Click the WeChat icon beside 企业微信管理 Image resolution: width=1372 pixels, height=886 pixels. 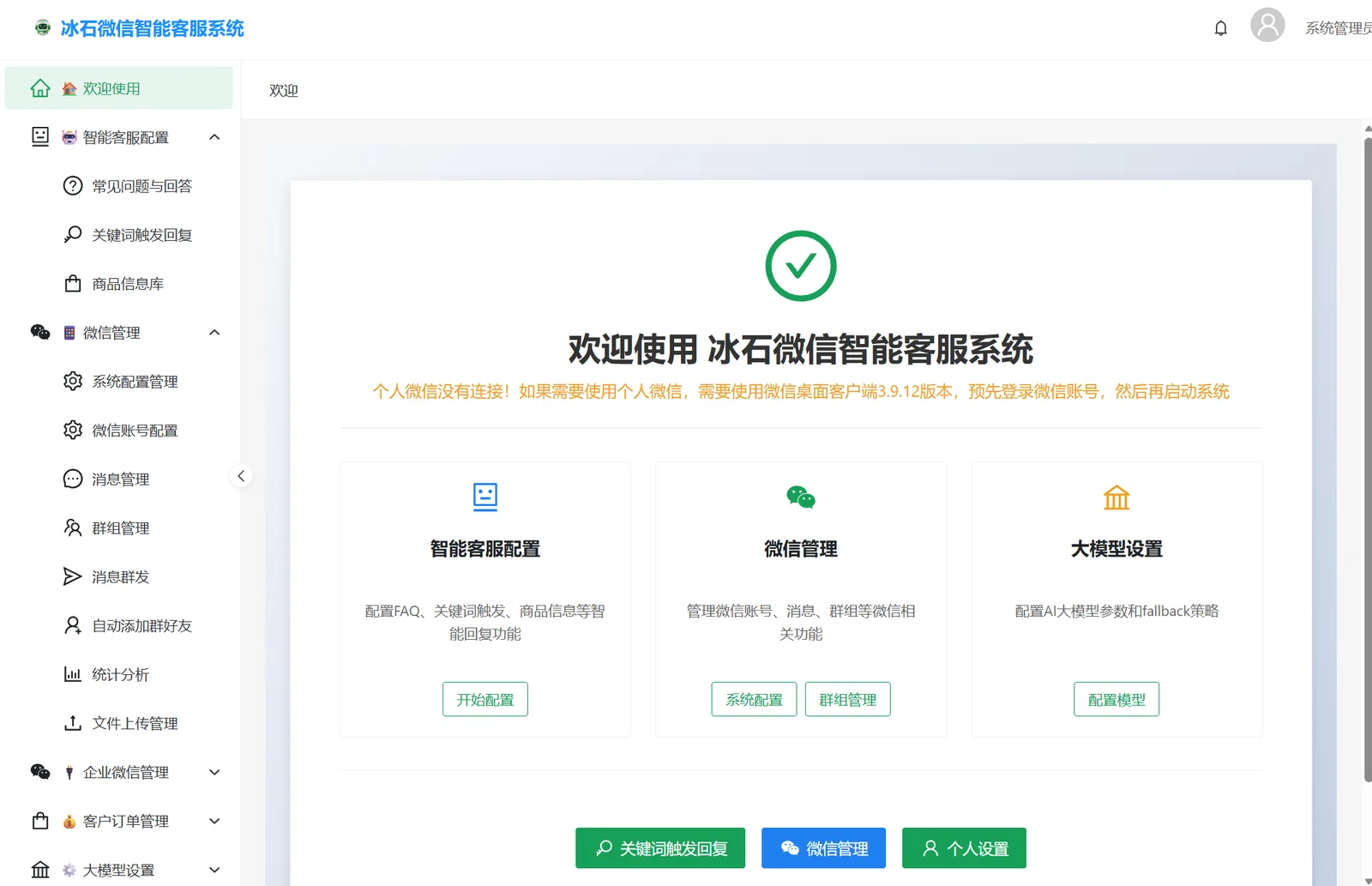coord(40,773)
